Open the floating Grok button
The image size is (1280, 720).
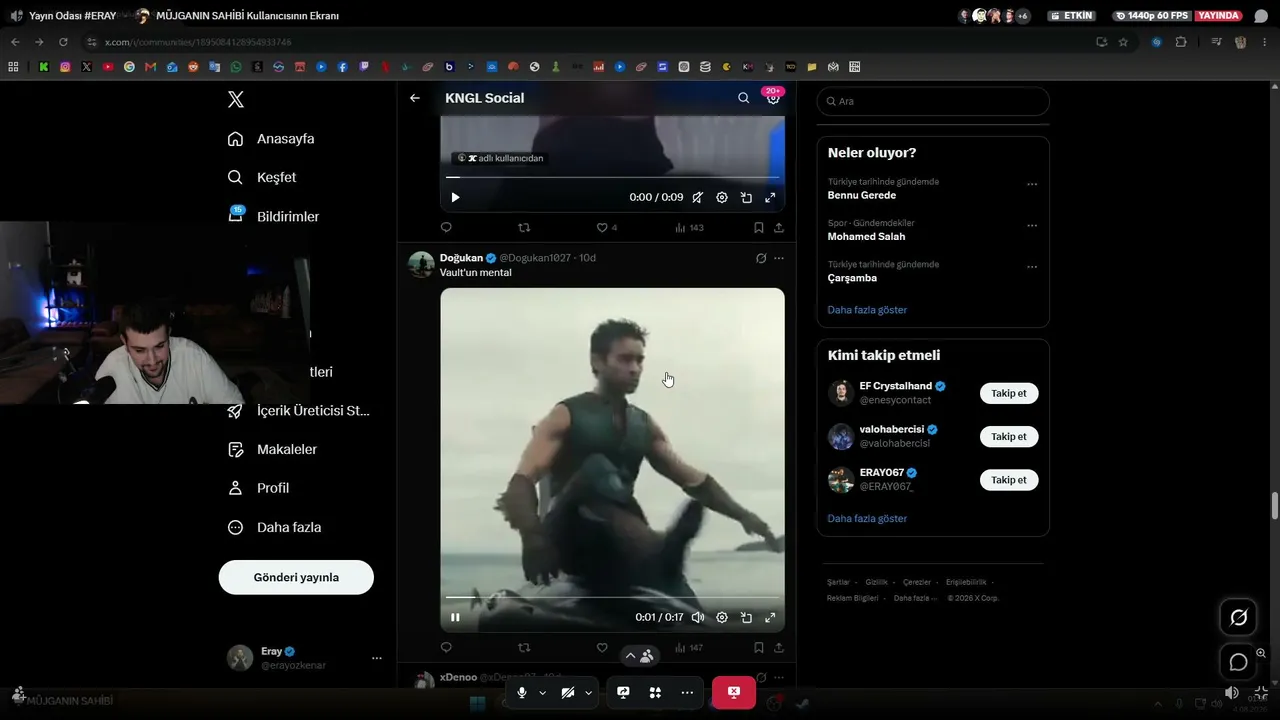[1238, 617]
